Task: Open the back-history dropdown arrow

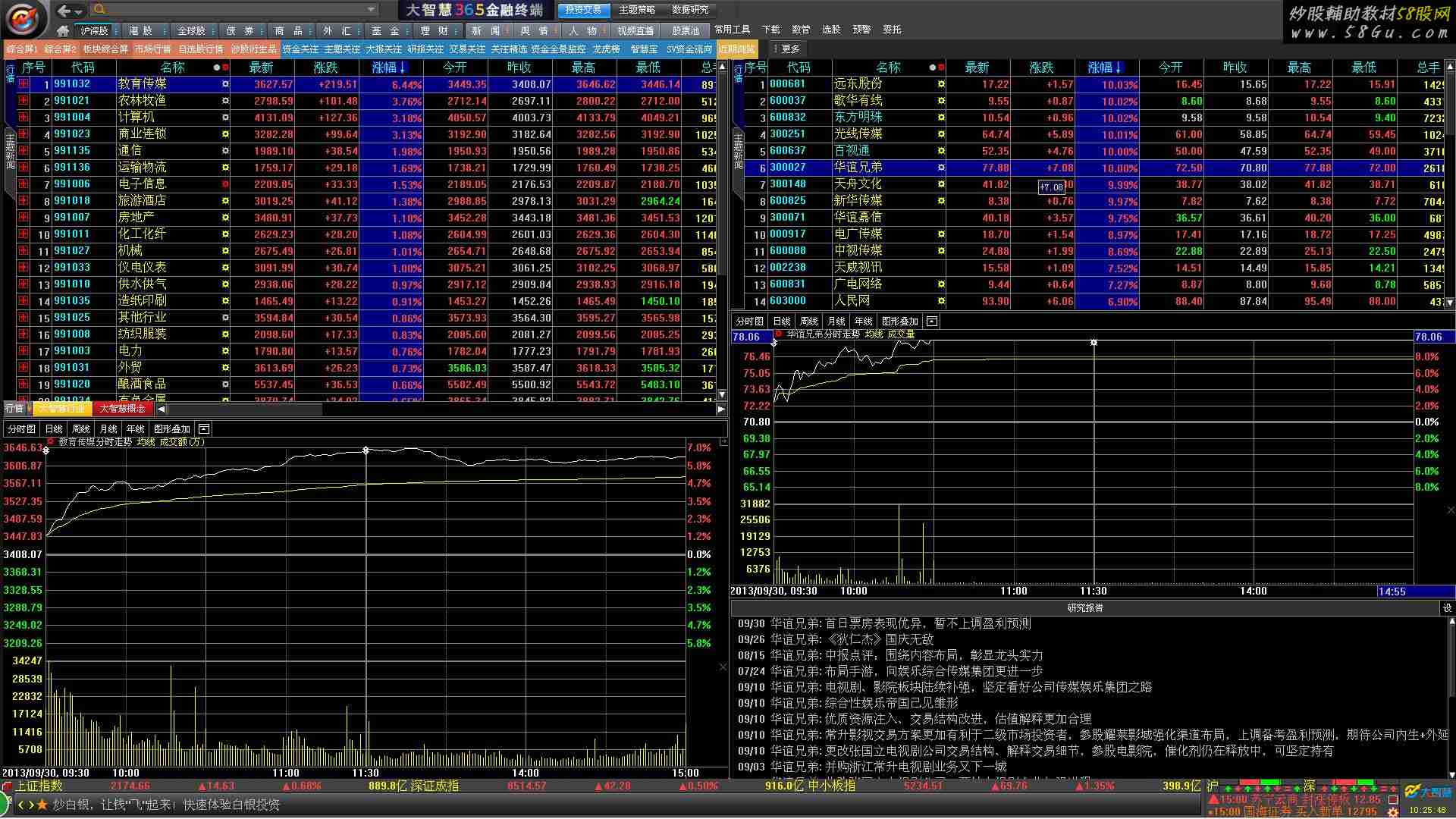Action: pos(78,11)
